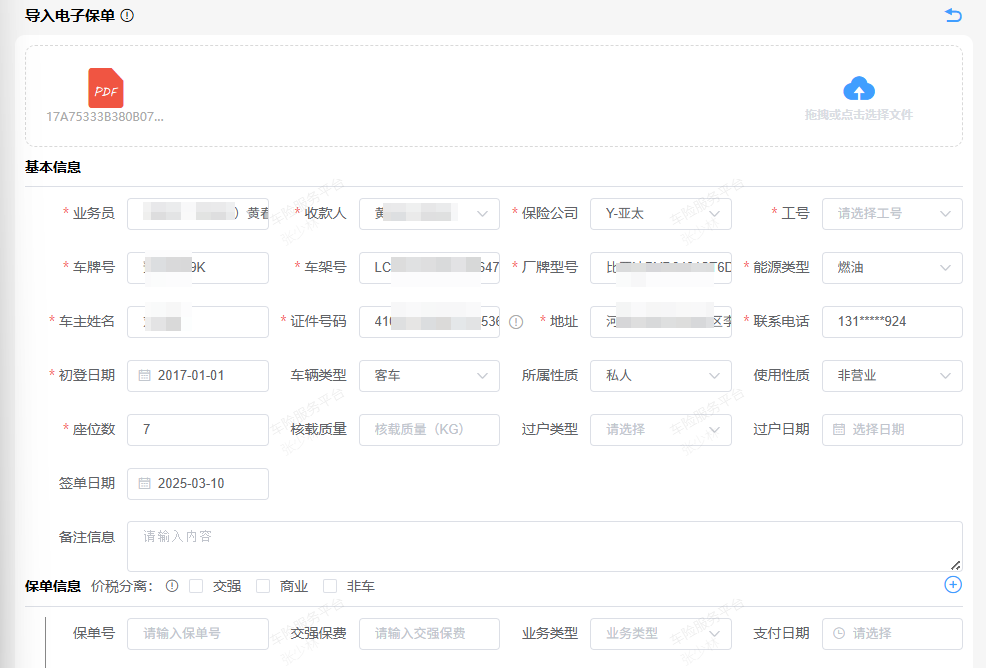Open the 使用性质 dropdown showing 非营业
This screenshot has height=668, width=986.
(x=892, y=376)
